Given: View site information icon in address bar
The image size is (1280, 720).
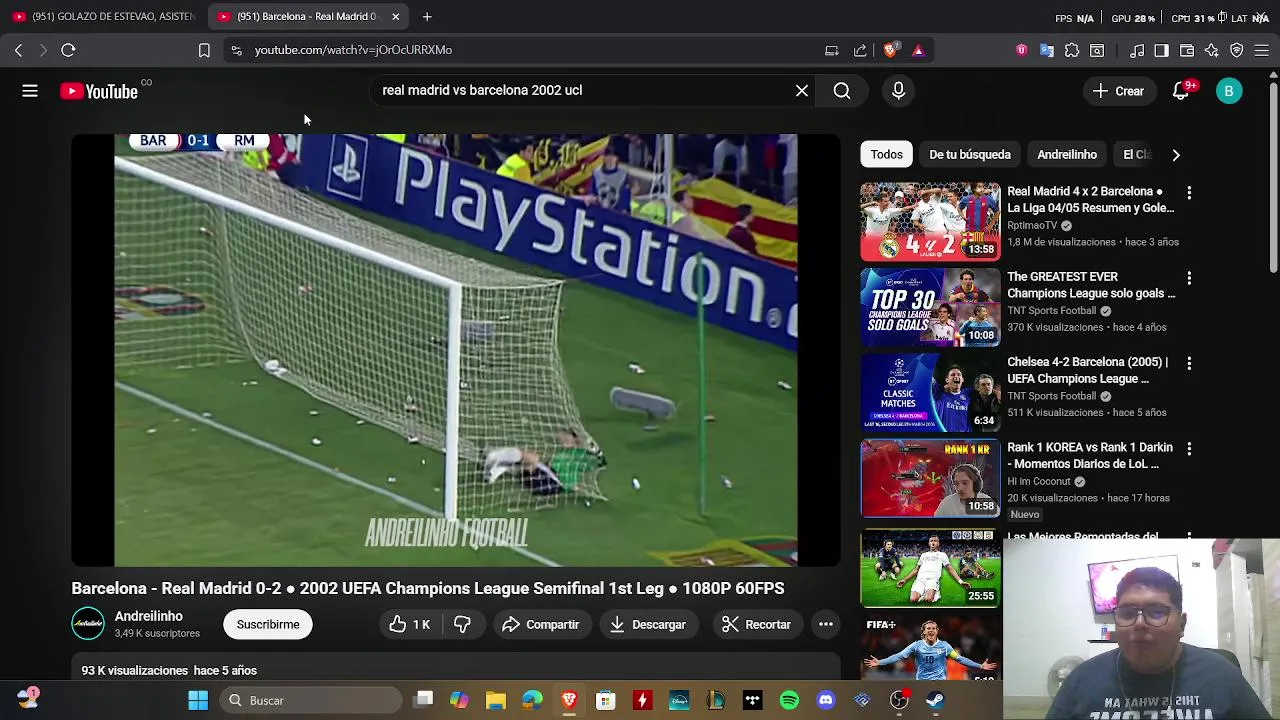Looking at the screenshot, I should (x=235, y=50).
